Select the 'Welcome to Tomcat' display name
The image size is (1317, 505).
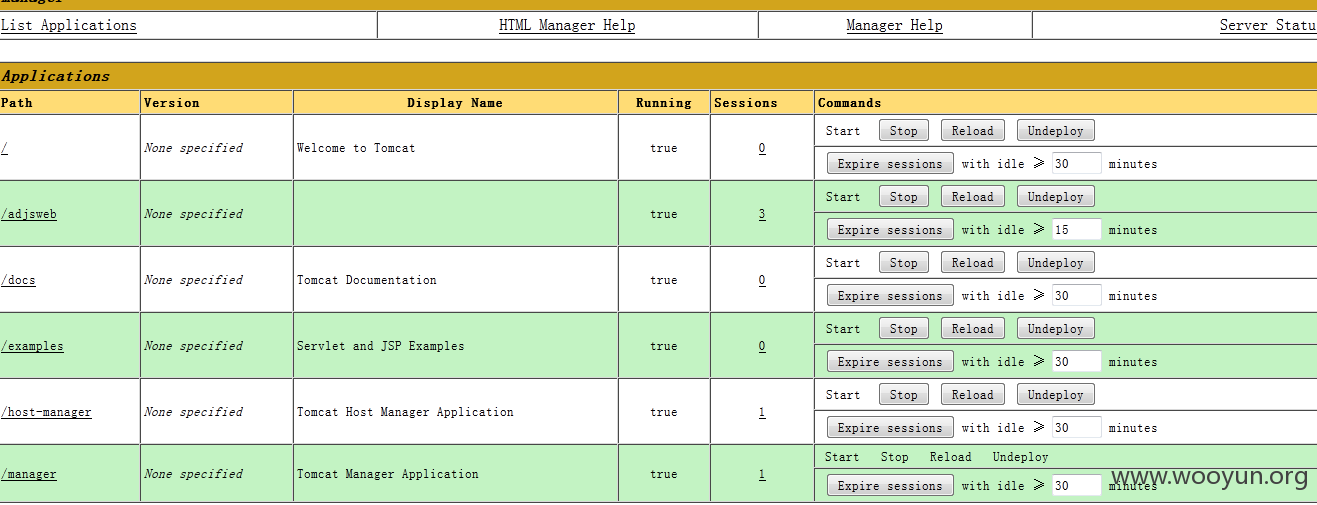(x=356, y=148)
